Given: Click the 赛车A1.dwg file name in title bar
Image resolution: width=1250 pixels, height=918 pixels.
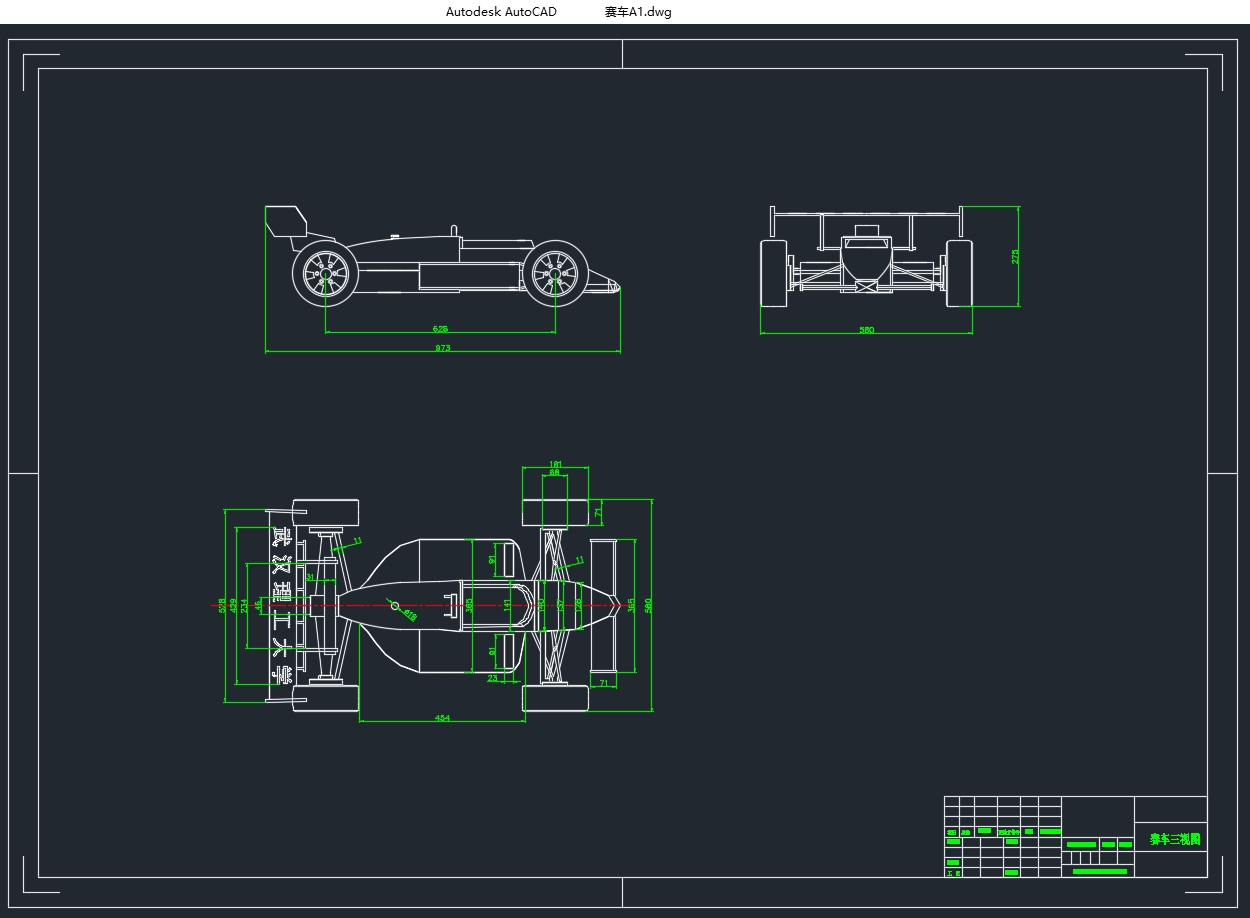Looking at the screenshot, I should (x=638, y=12).
